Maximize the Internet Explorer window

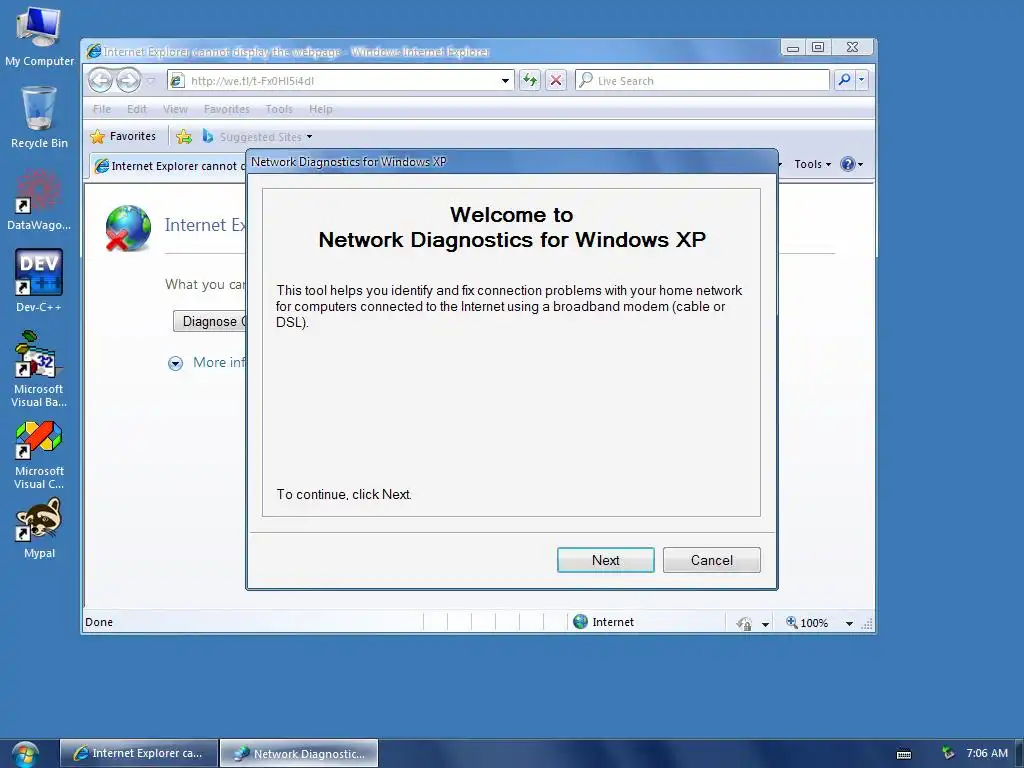pos(818,47)
